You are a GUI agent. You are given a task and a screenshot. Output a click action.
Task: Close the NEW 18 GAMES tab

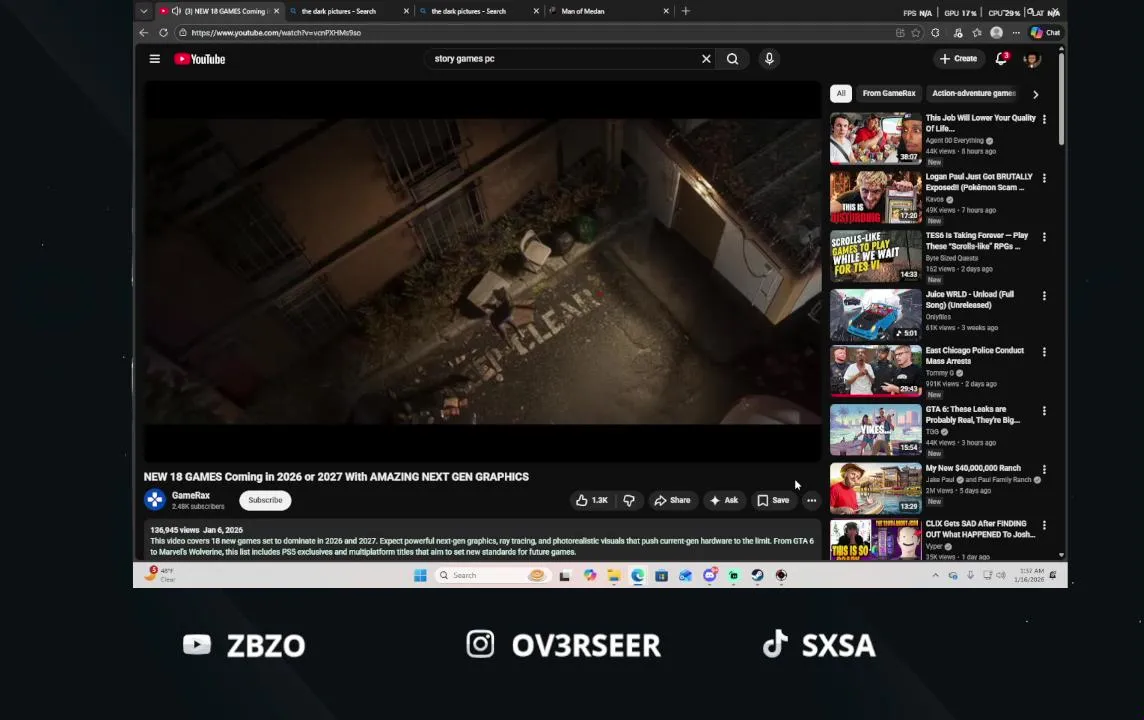(277, 11)
